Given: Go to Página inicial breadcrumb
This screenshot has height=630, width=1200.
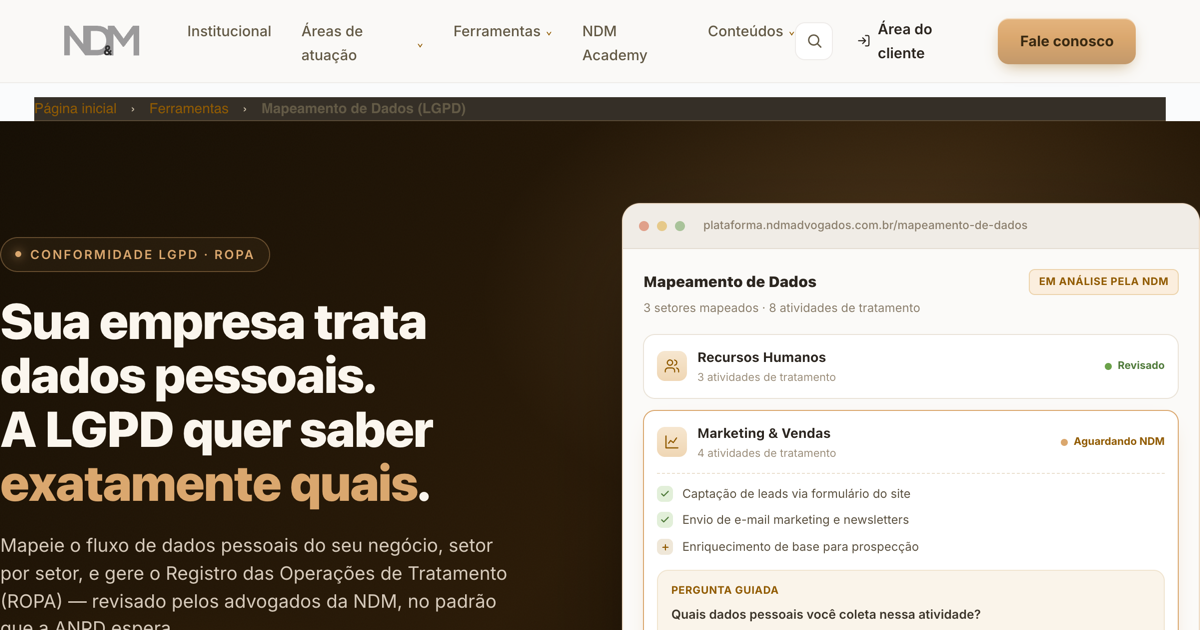Looking at the screenshot, I should (76, 108).
